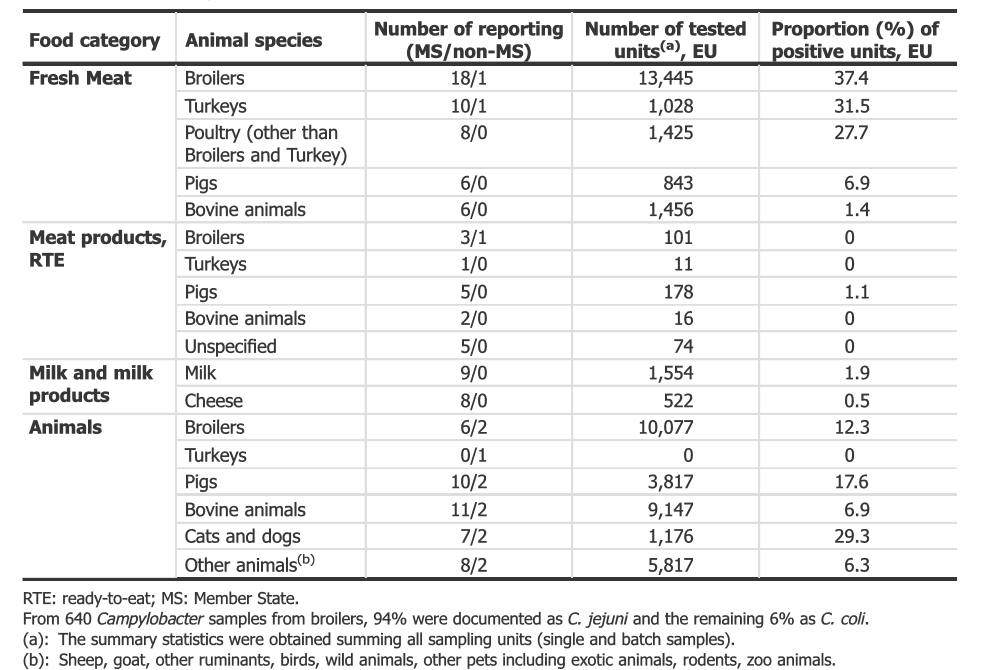Select the "Milk and milk products" category label
The image size is (982, 670).
[x=91, y=384]
